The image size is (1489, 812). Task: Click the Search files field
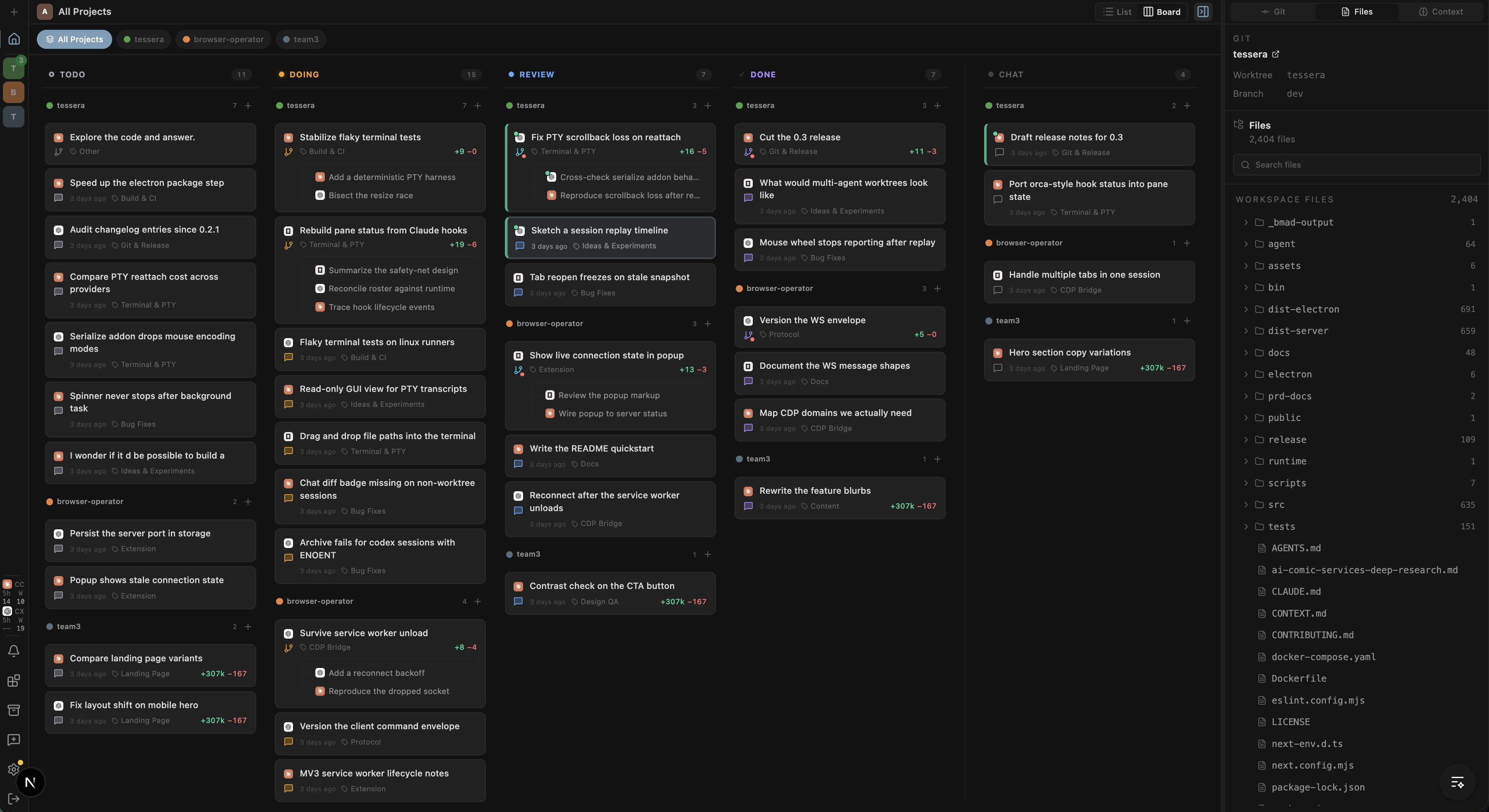coord(1357,165)
